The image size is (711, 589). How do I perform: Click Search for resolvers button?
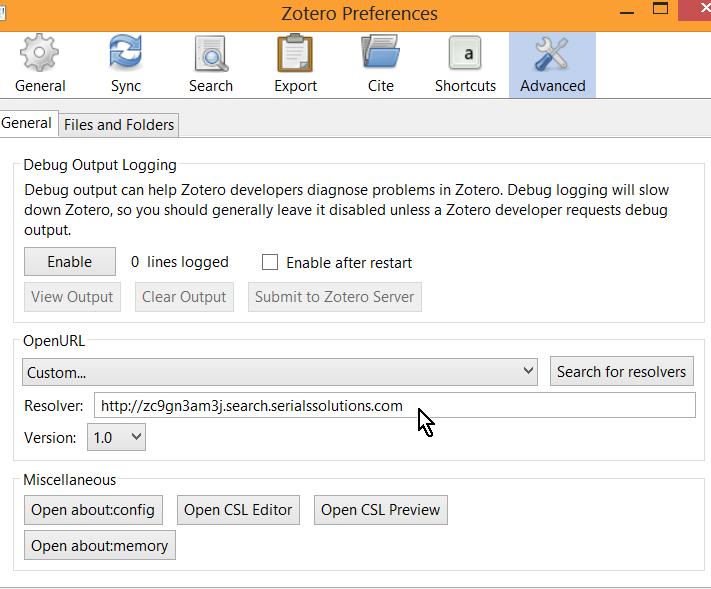tap(622, 372)
